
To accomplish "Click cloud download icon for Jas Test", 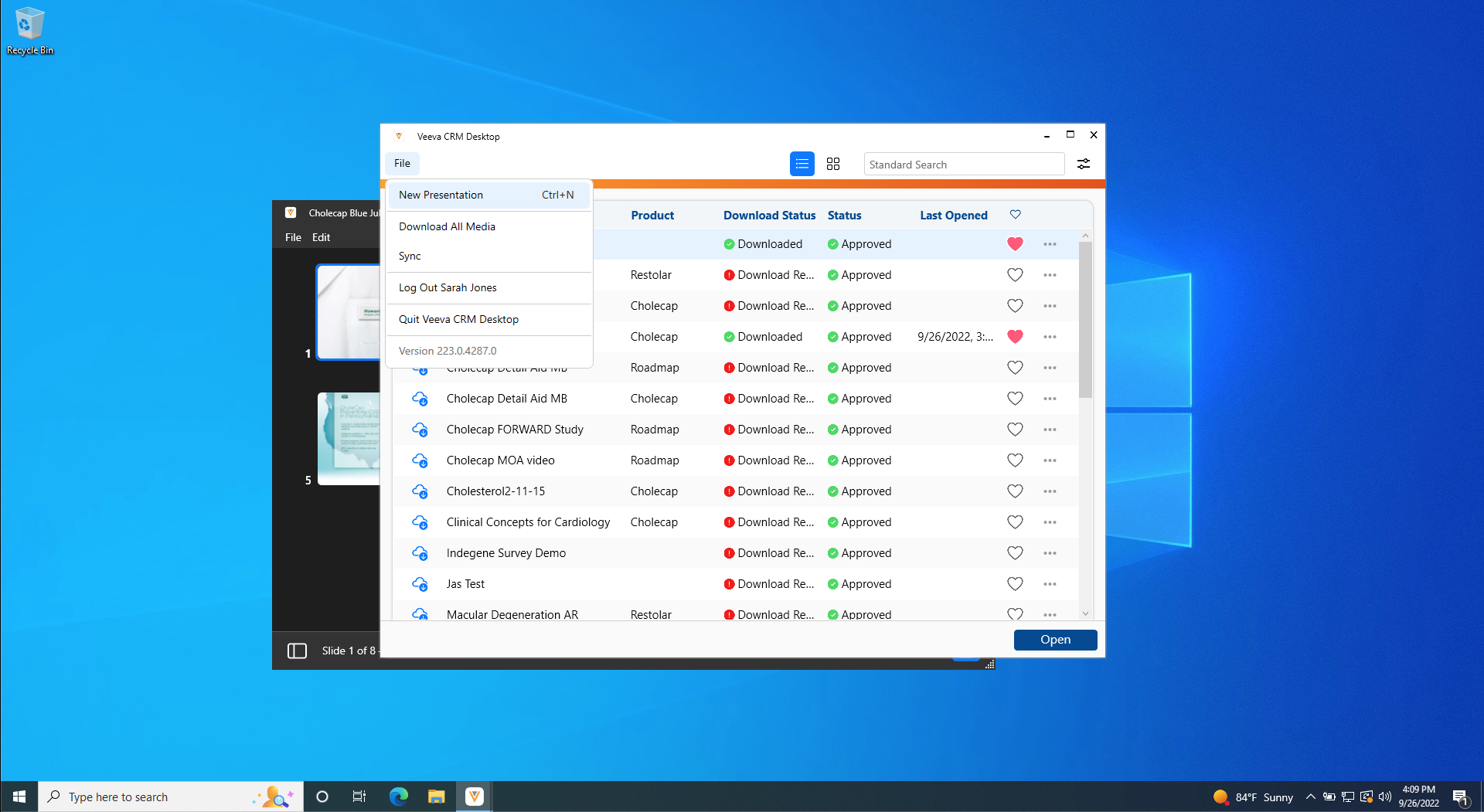I will tap(420, 584).
